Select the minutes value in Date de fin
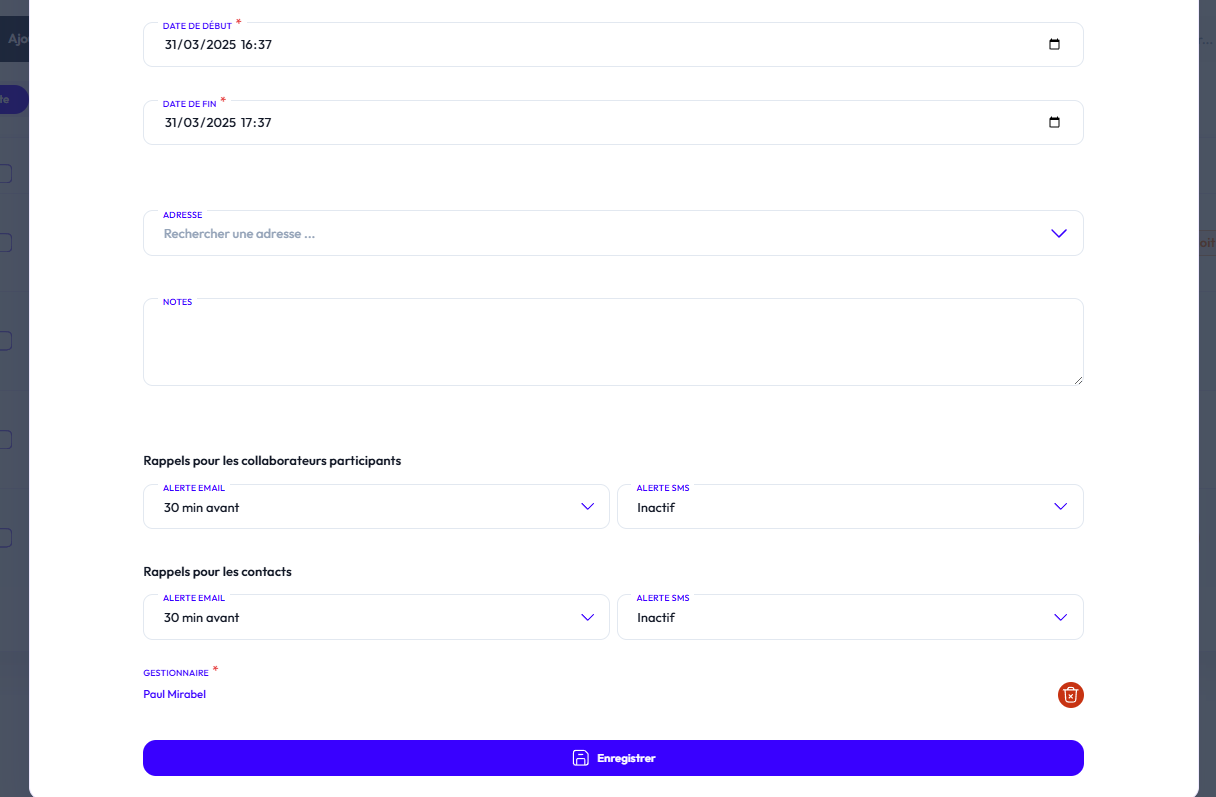This screenshot has width=1216, height=797. coord(264,123)
